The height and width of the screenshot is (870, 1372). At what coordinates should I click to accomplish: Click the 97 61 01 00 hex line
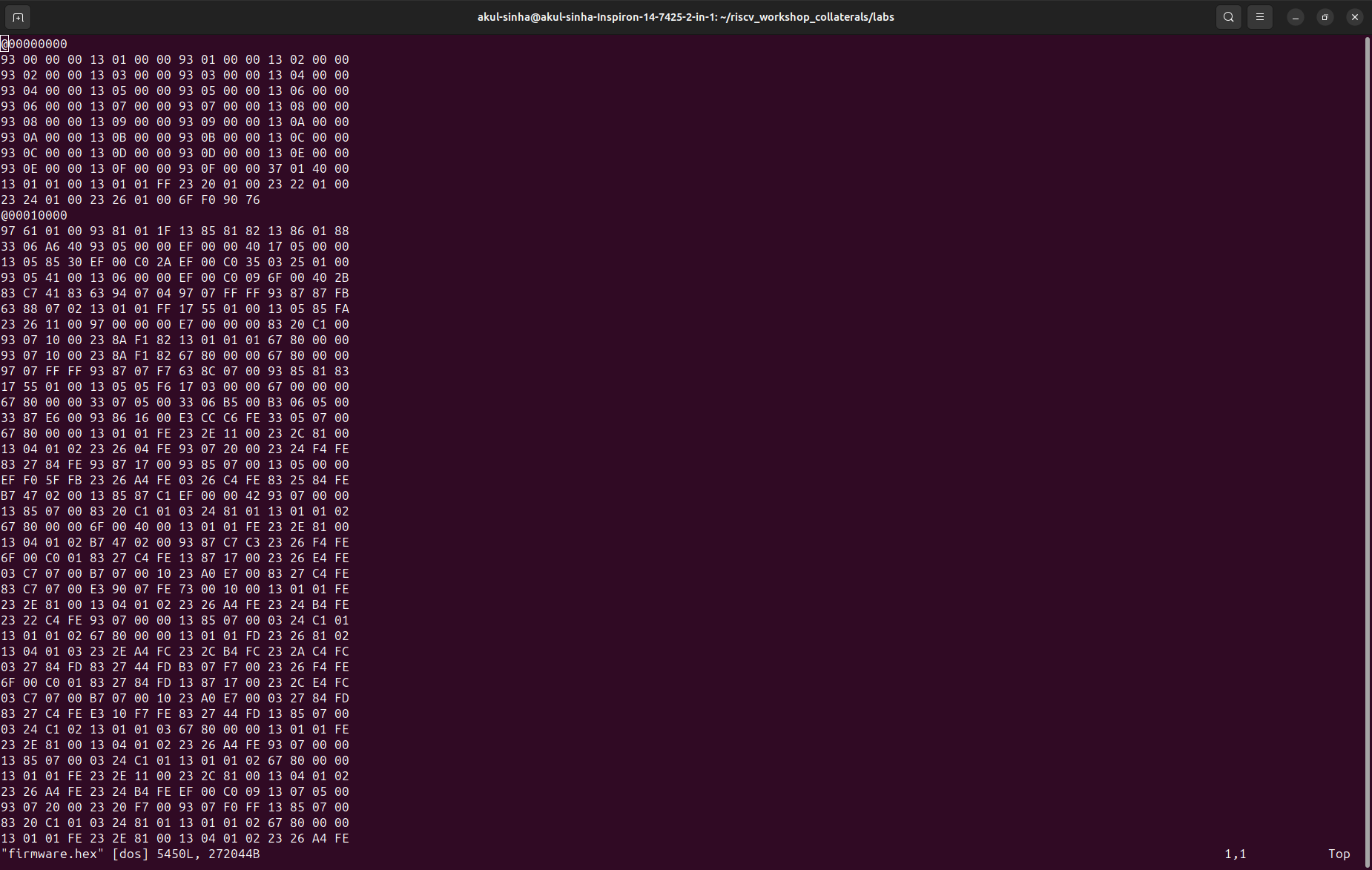pyautogui.click(x=41, y=231)
